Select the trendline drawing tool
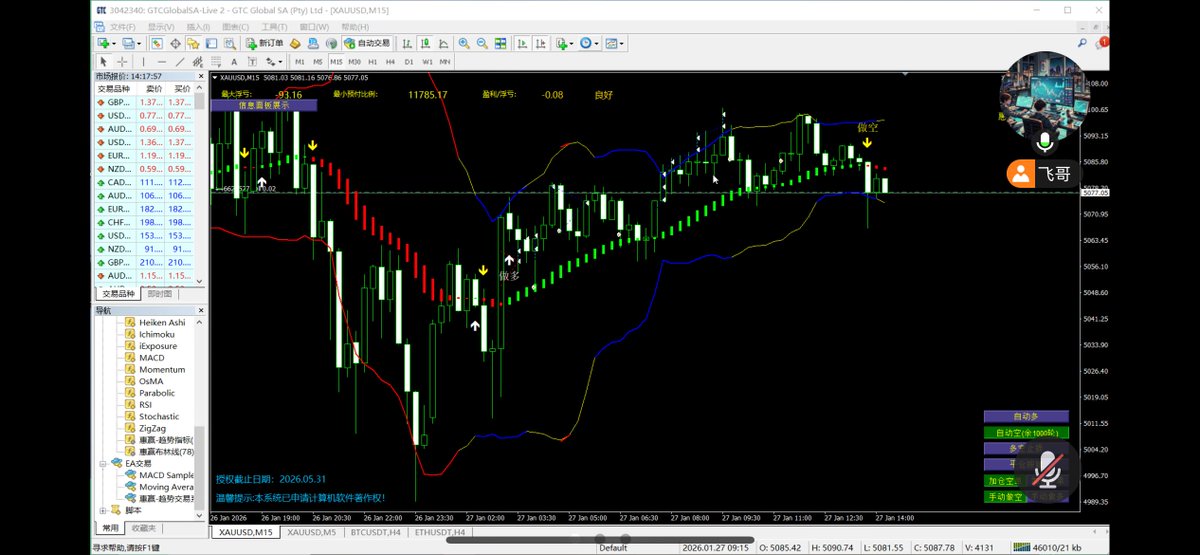 click(x=180, y=62)
